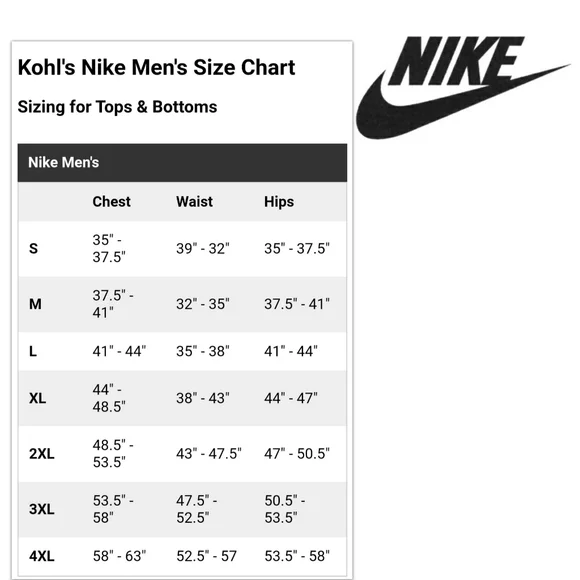
Task: Click the Nike swoosh logo
Action: [462, 88]
